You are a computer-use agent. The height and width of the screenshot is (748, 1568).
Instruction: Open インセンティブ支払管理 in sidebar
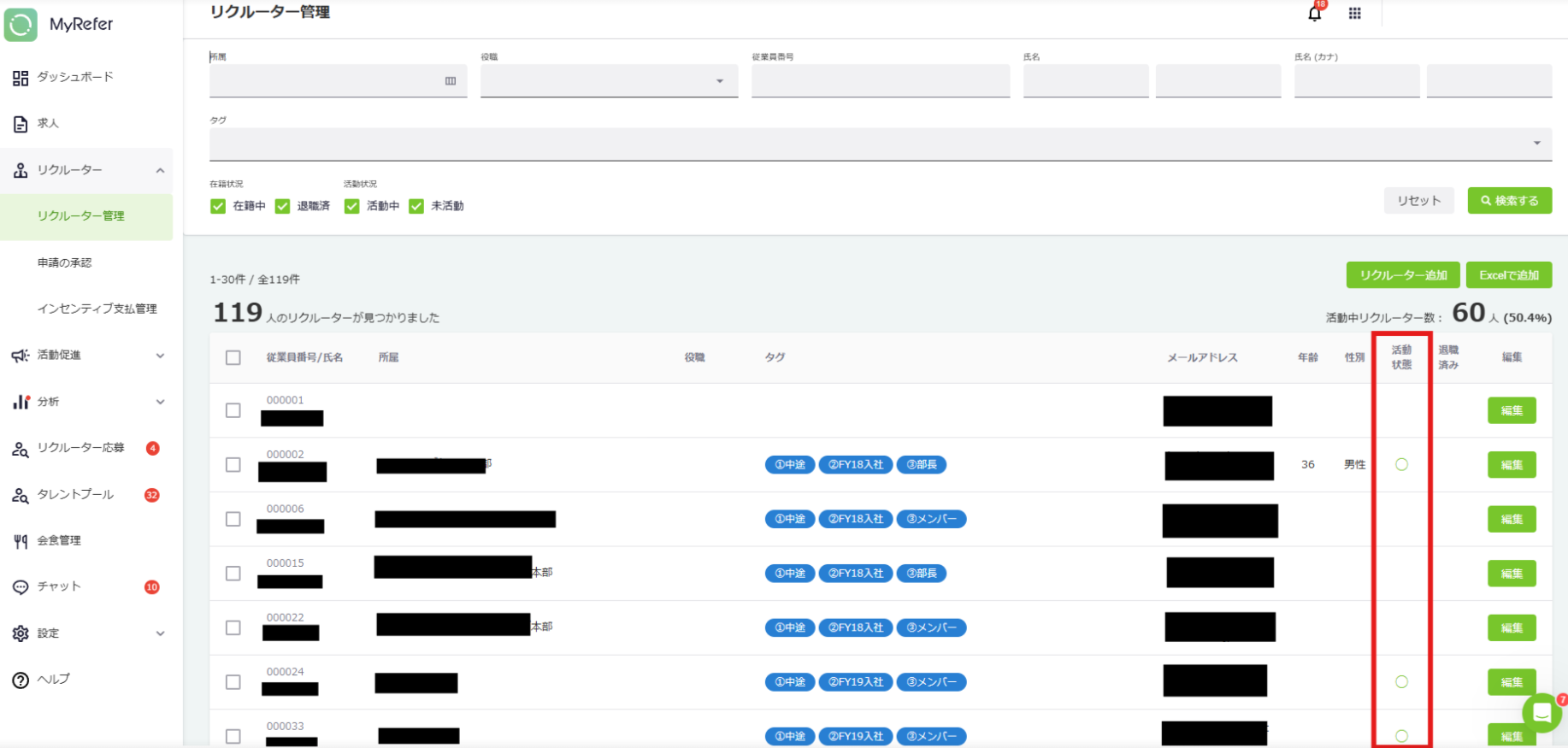pos(97,309)
